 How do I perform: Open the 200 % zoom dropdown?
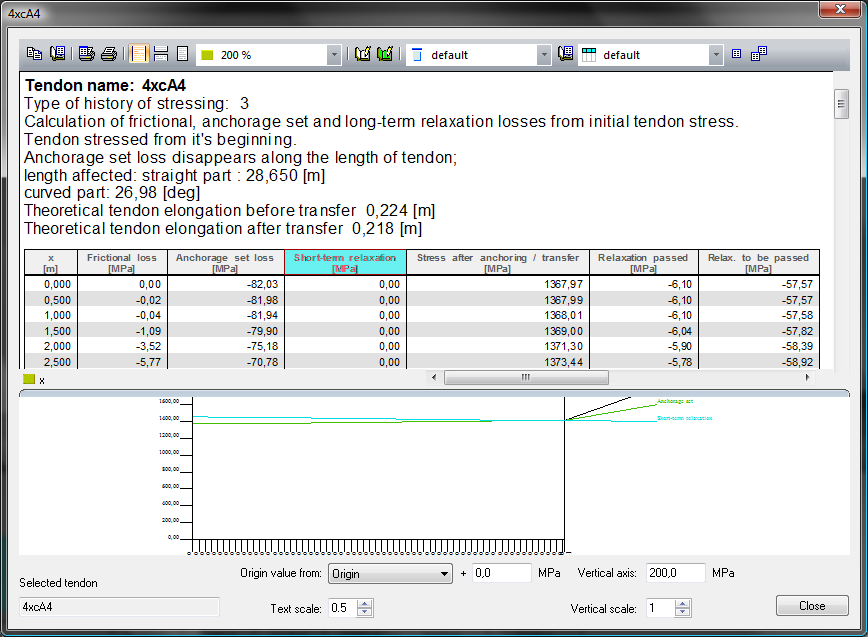(333, 55)
